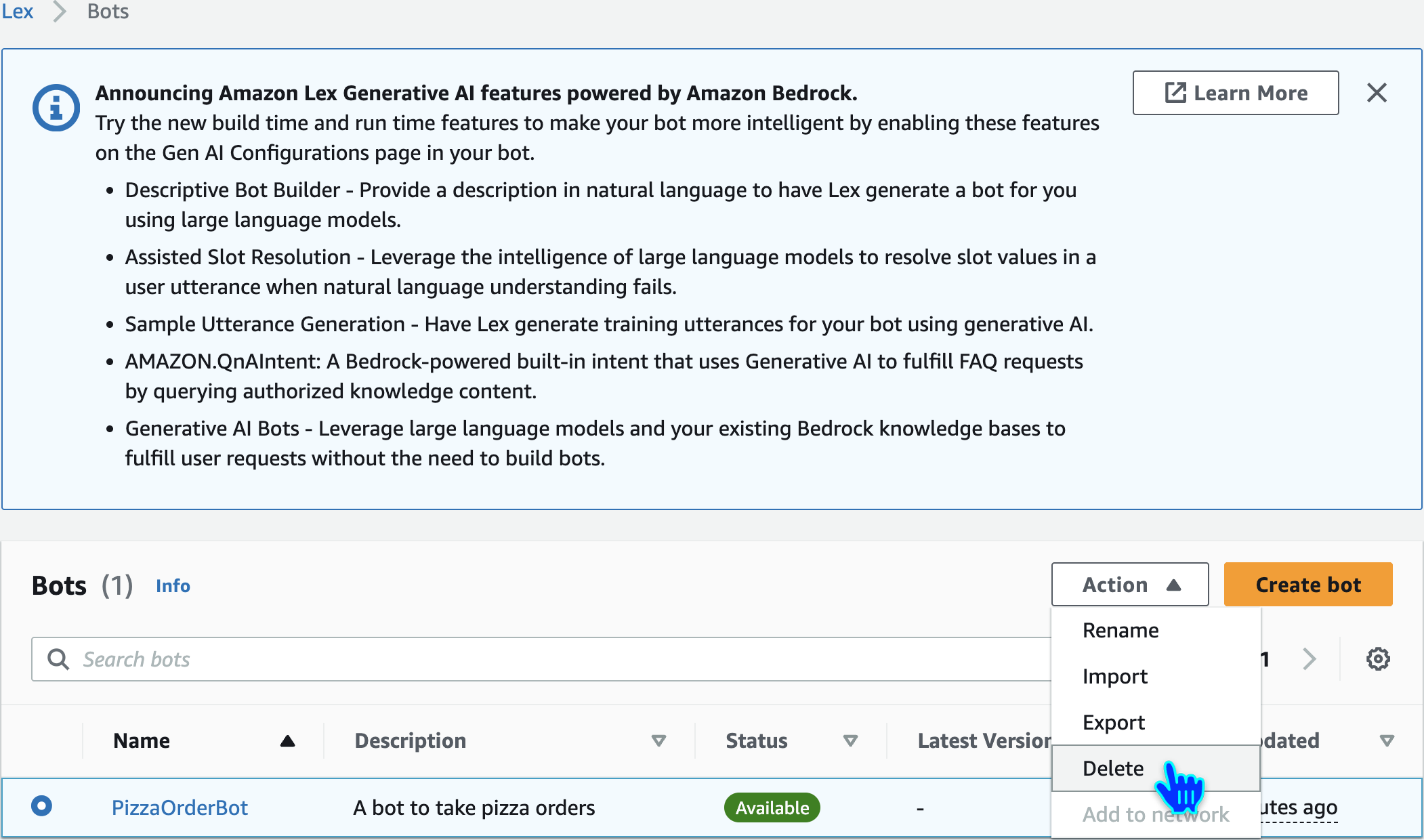Viewport: 1424px width, 840px height.
Task: Collapse the Action dropdown menu
Action: coord(1129,585)
